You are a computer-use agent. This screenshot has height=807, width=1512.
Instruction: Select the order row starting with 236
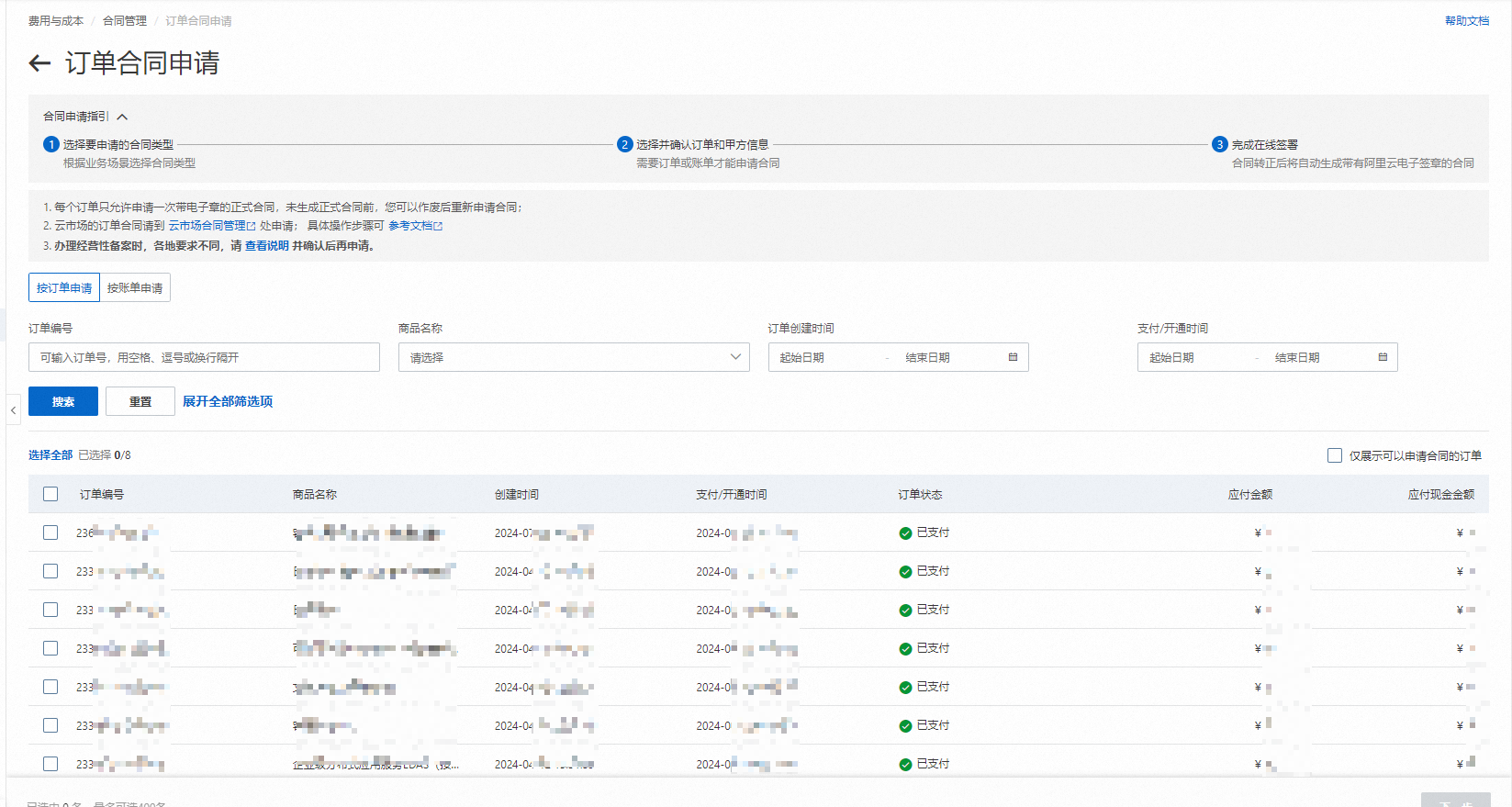coord(50,532)
